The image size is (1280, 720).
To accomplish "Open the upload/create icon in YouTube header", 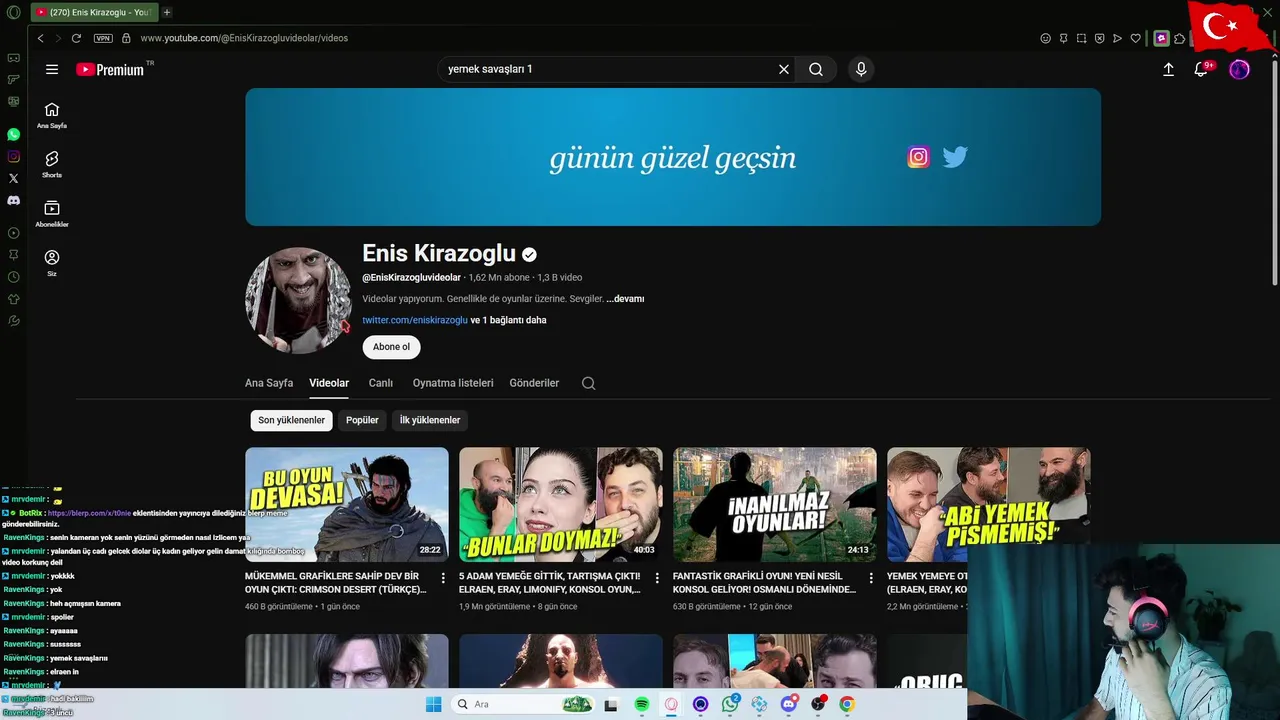I will click(1168, 69).
